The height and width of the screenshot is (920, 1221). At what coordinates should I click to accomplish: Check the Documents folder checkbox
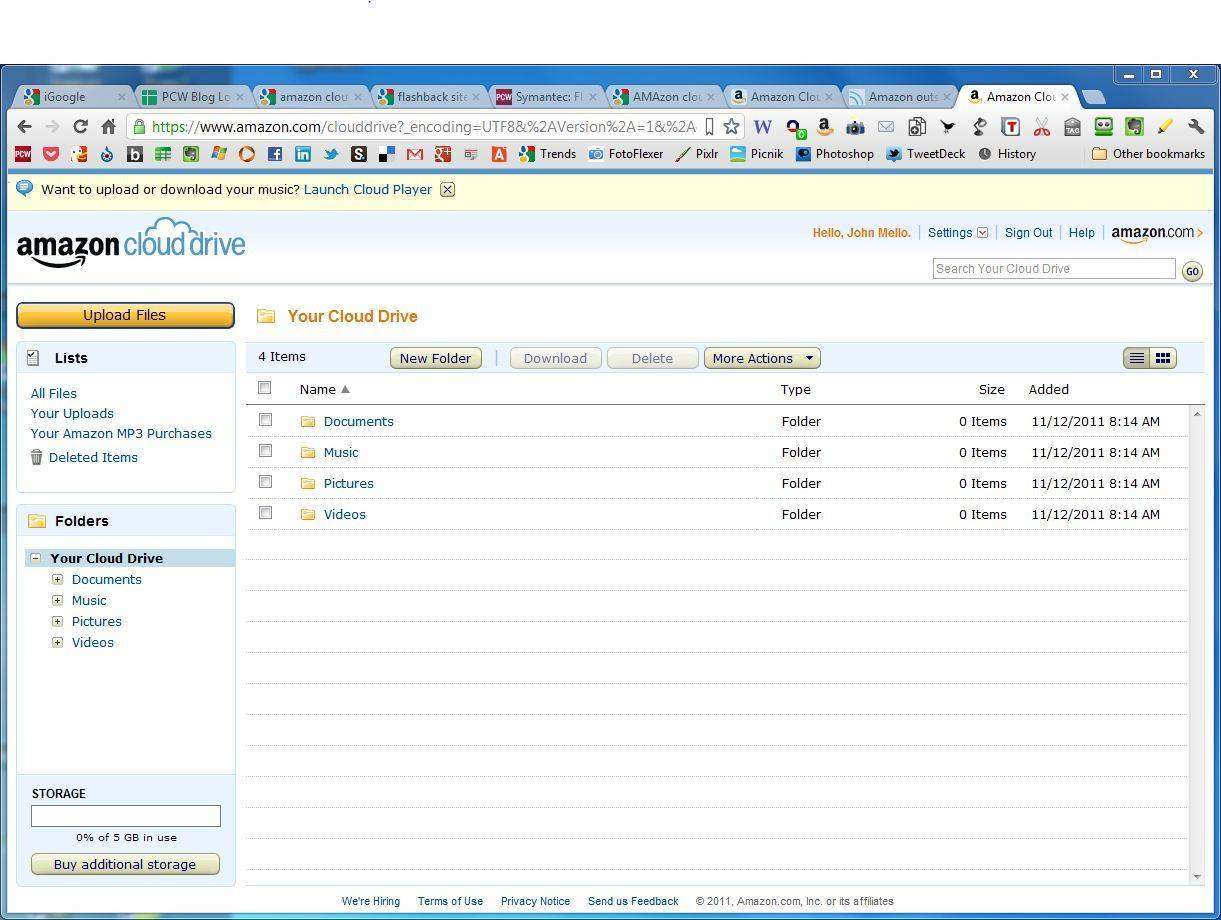point(265,420)
